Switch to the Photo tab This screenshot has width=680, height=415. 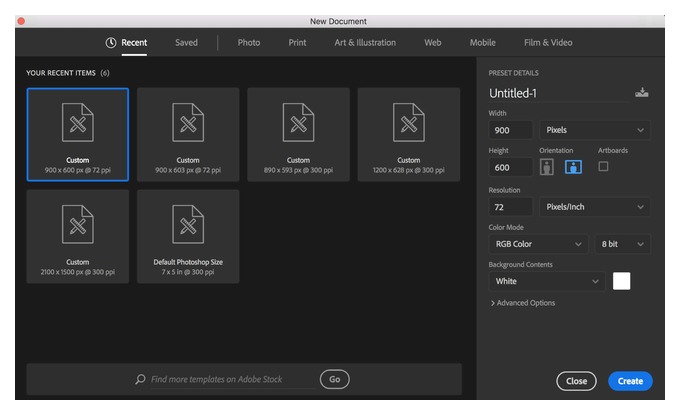(248, 42)
